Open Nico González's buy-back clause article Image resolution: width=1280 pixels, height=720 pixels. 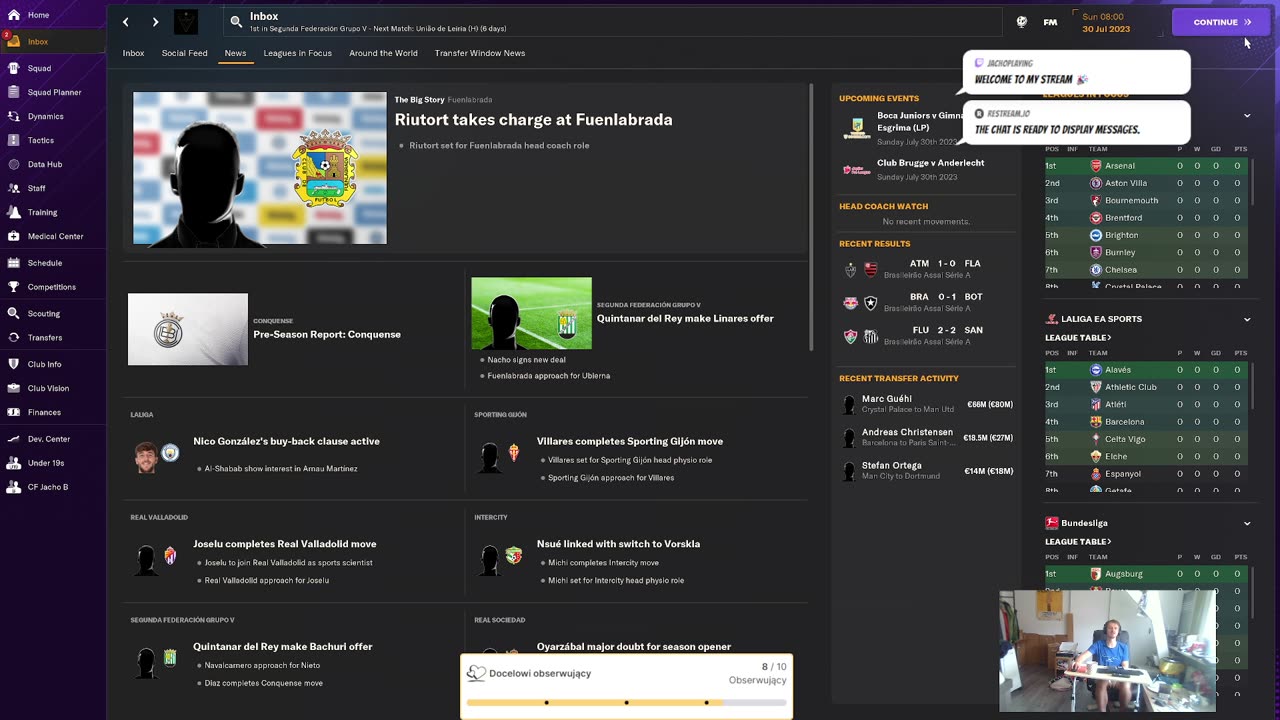[x=286, y=441]
